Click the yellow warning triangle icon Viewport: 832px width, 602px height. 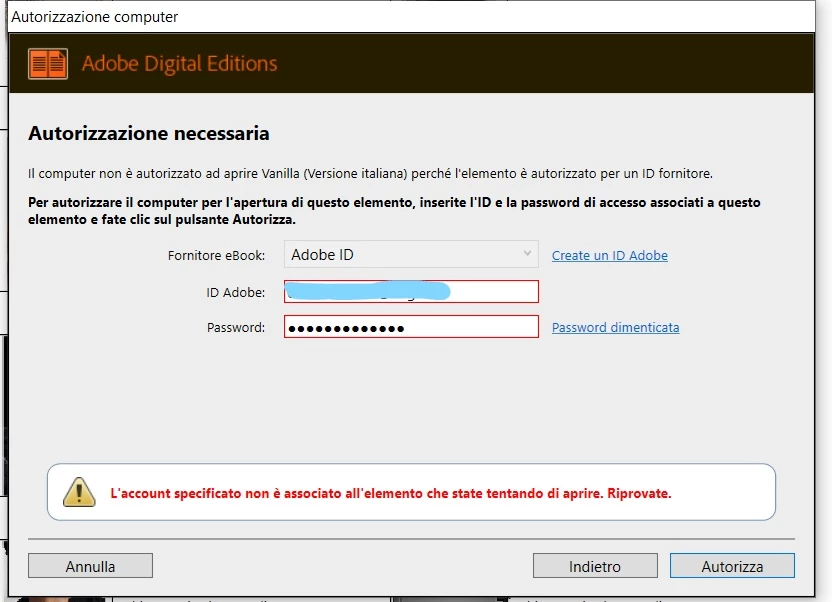[79, 492]
